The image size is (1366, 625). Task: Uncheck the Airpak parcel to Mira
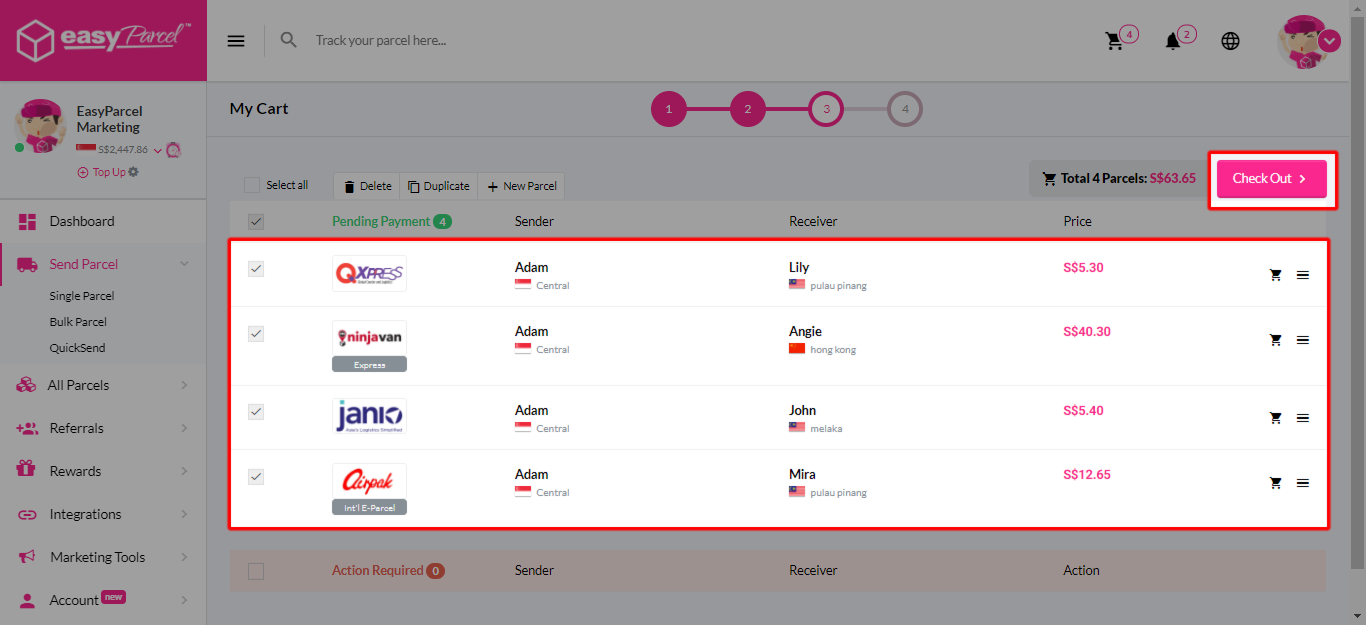tap(256, 477)
